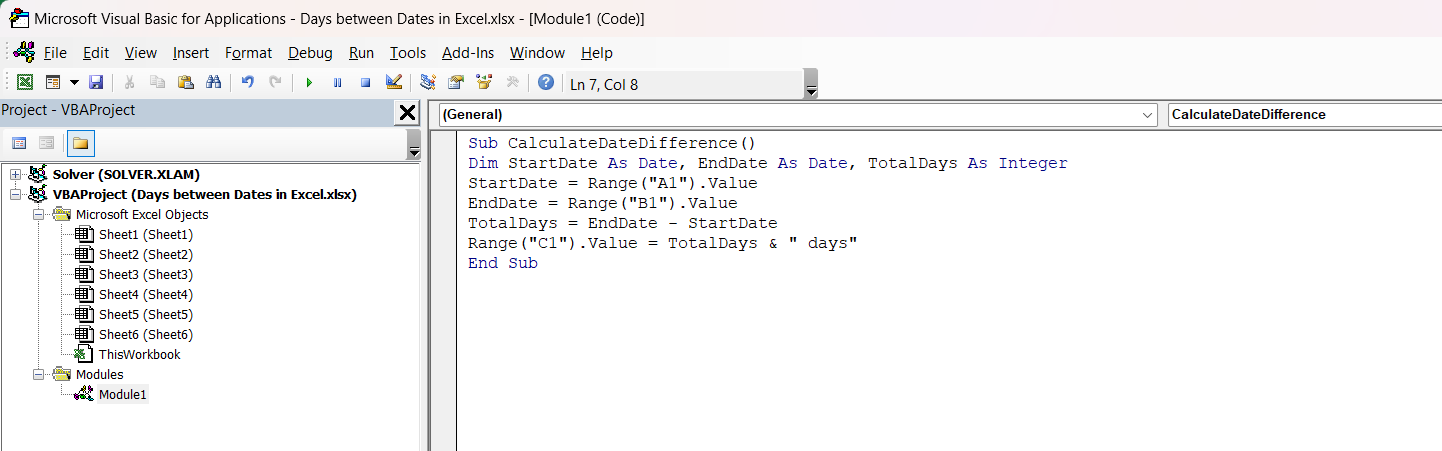1442x451 pixels.
Task: Open the Format menu
Action: click(248, 53)
